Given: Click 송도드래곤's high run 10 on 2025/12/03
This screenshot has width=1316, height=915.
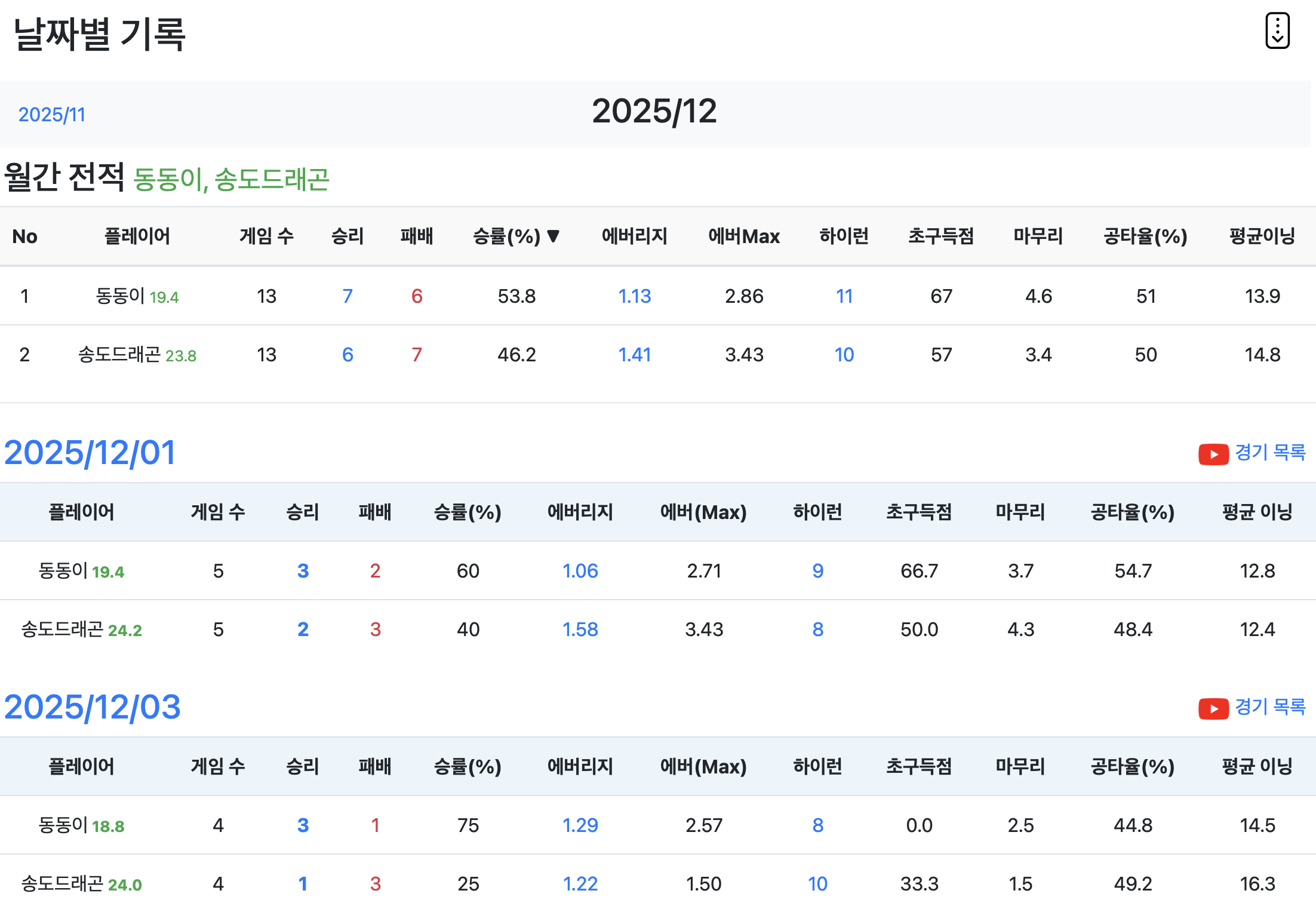Looking at the screenshot, I should pos(817,883).
